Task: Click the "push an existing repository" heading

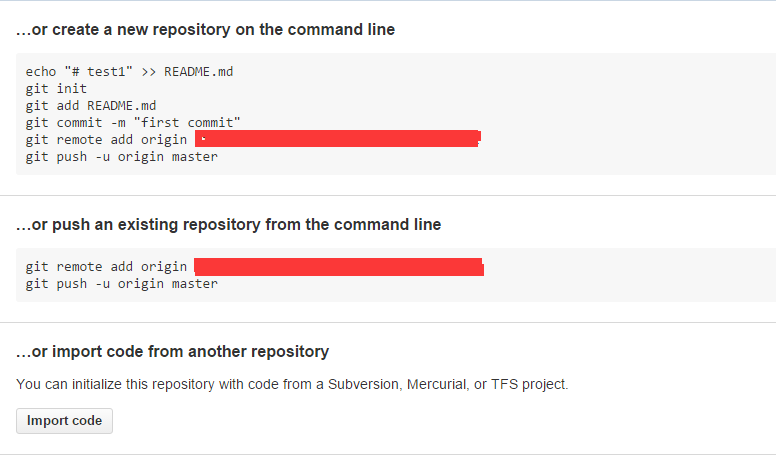Action: click(229, 225)
